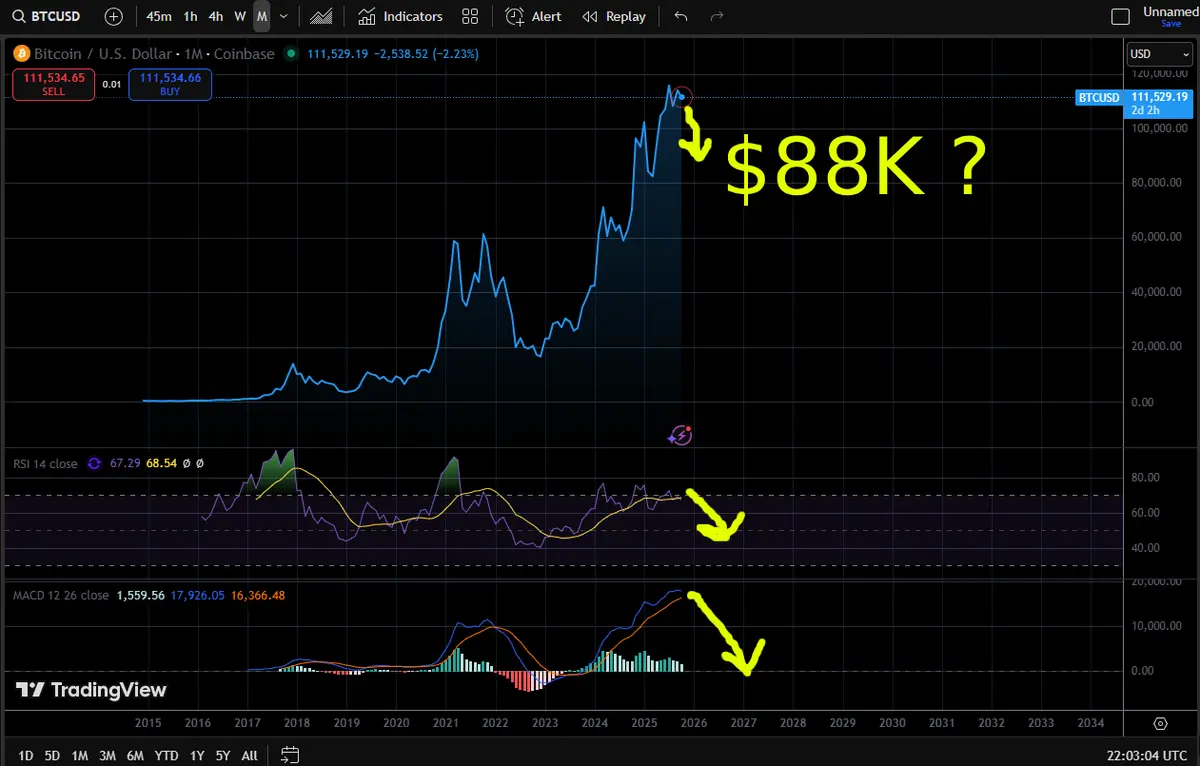Start bar Replay mode
The width and height of the screenshot is (1200, 766).
pyautogui.click(x=614, y=16)
